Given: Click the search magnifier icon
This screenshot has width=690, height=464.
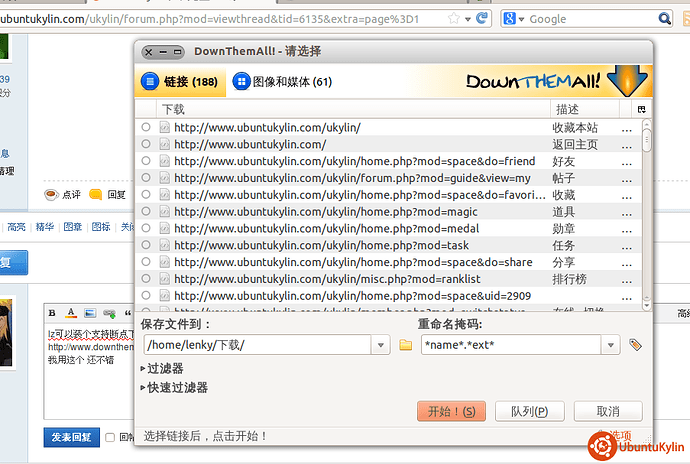Looking at the screenshot, I should click(664, 18).
